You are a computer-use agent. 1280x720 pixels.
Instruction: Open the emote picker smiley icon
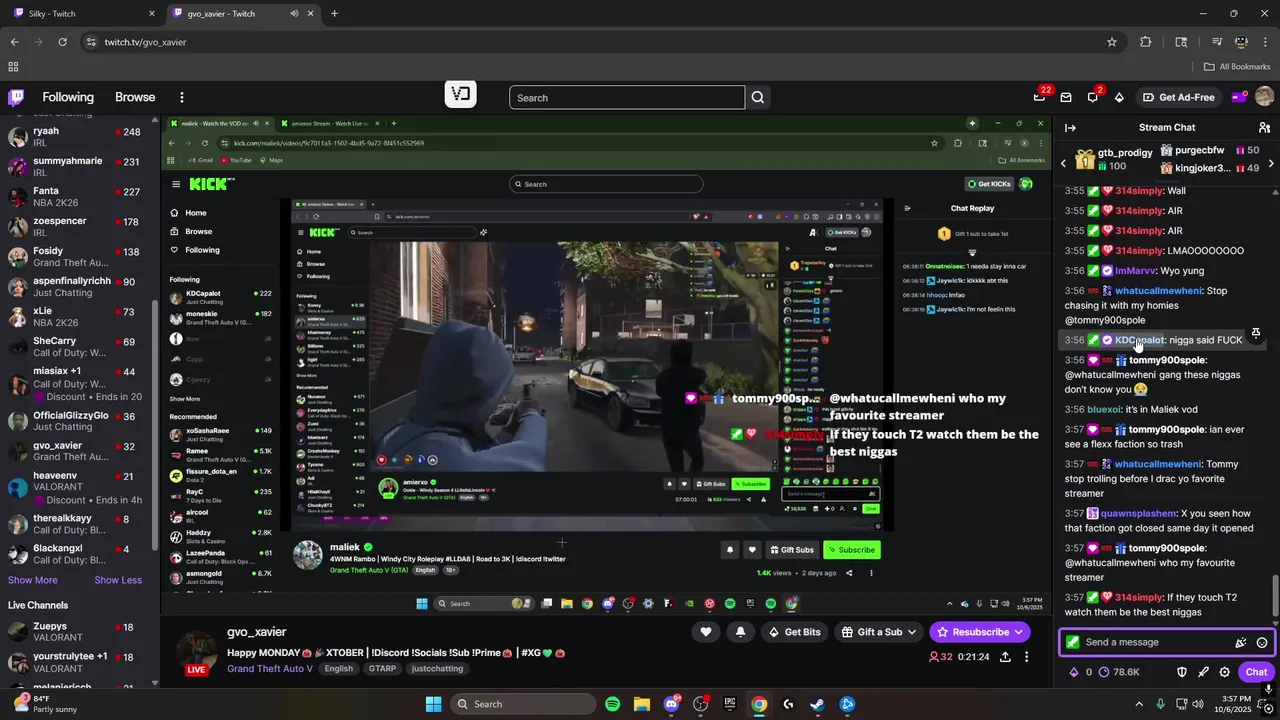click(x=1262, y=643)
